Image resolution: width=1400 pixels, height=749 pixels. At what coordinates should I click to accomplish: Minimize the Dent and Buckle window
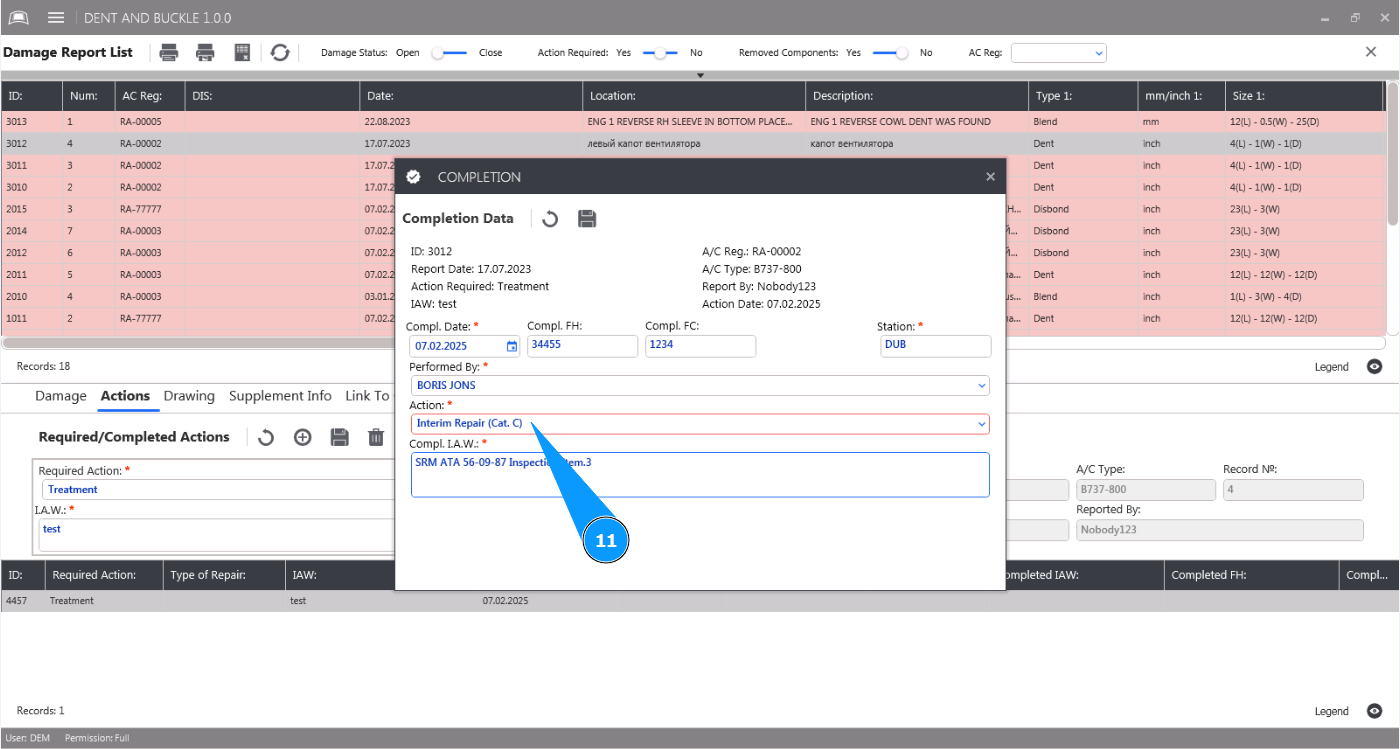1325,18
